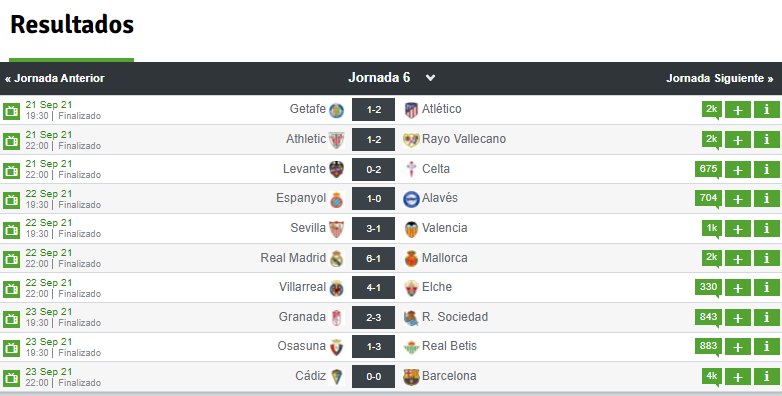Click the Atlético club crest
This screenshot has width=782, height=396.
point(411,110)
